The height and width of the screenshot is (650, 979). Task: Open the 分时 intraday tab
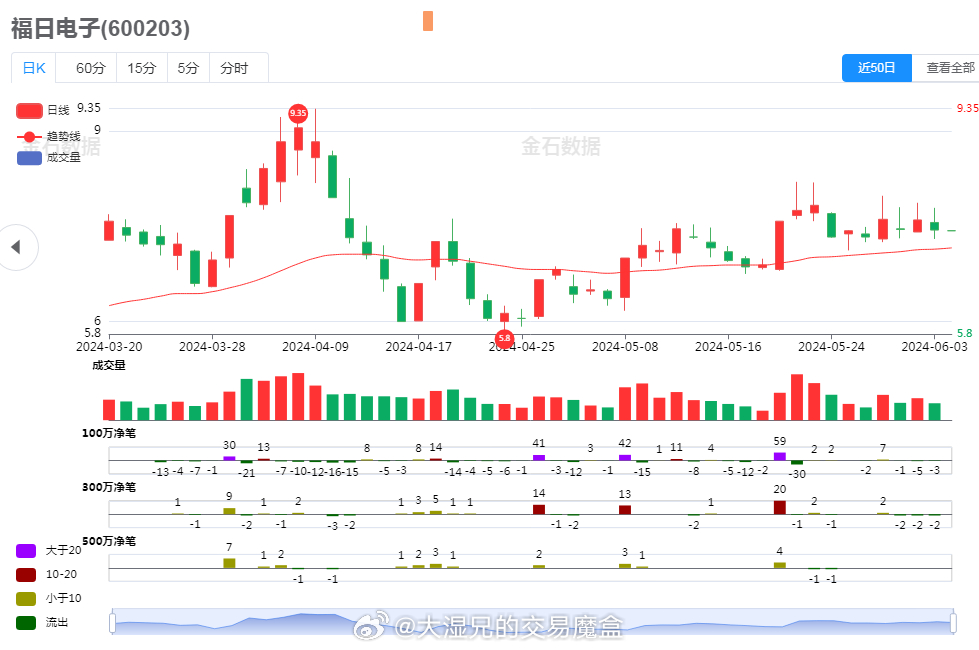[234, 68]
